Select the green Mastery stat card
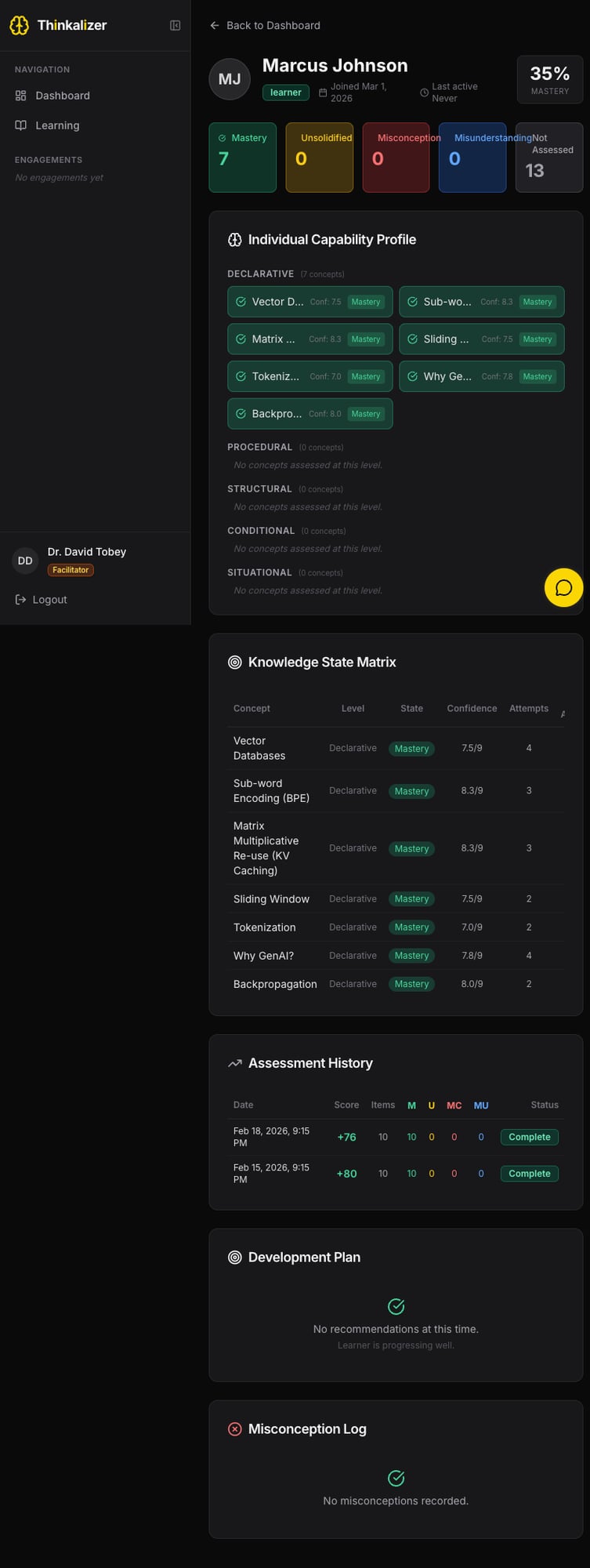The width and height of the screenshot is (590, 1568). pyautogui.click(x=242, y=157)
